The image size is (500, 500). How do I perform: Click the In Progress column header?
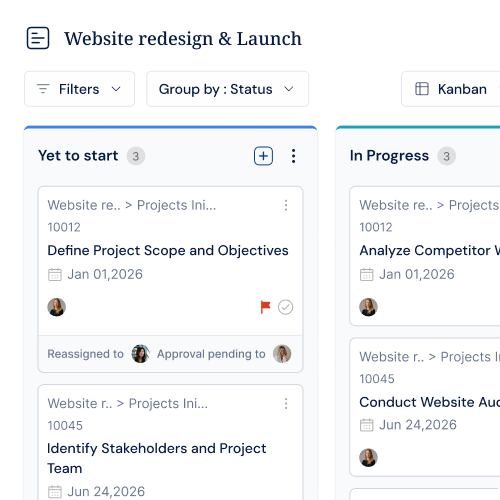tap(389, 156)
